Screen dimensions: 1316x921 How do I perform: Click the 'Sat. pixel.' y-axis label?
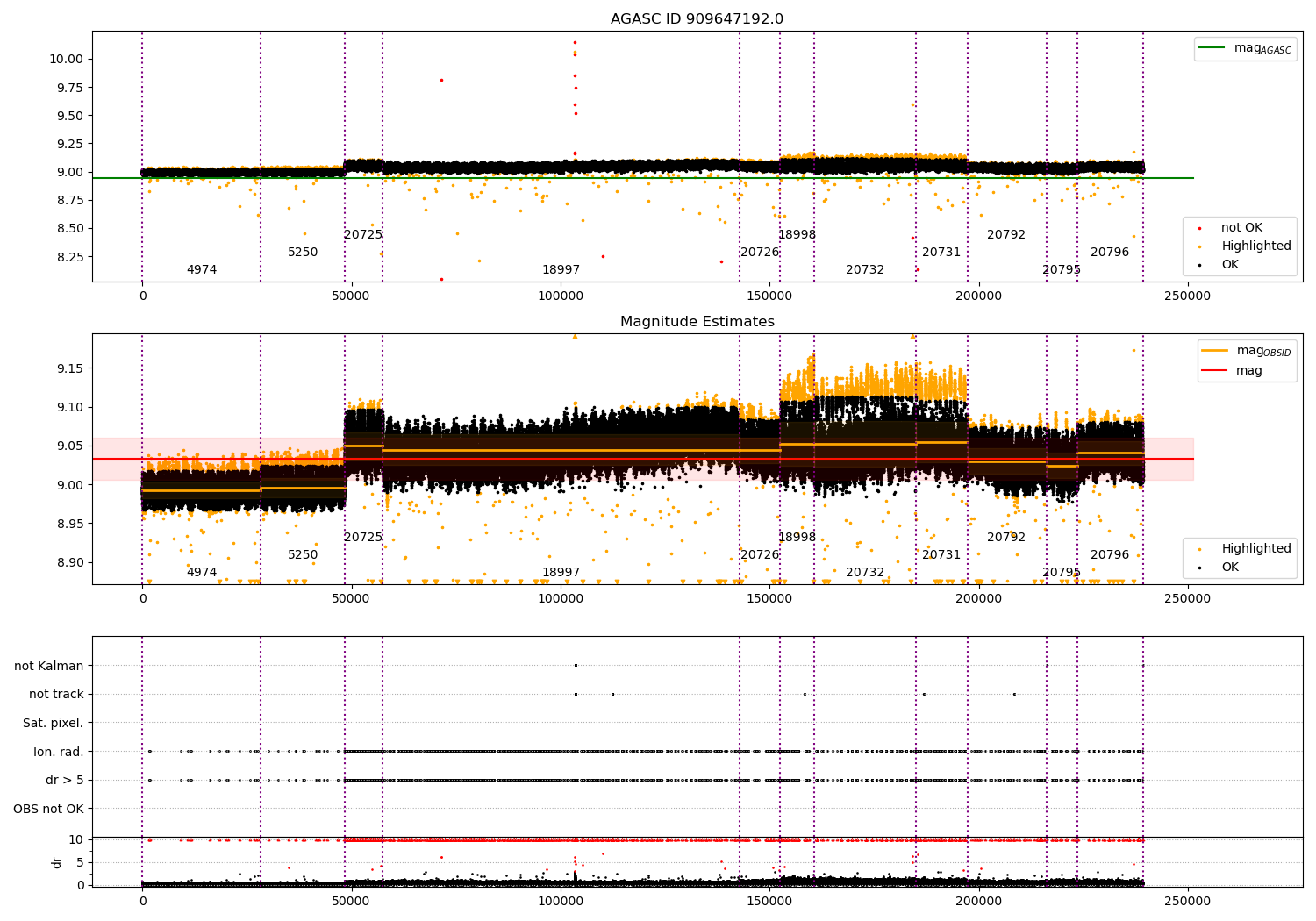pyautogui.click(x=53, y=723)
